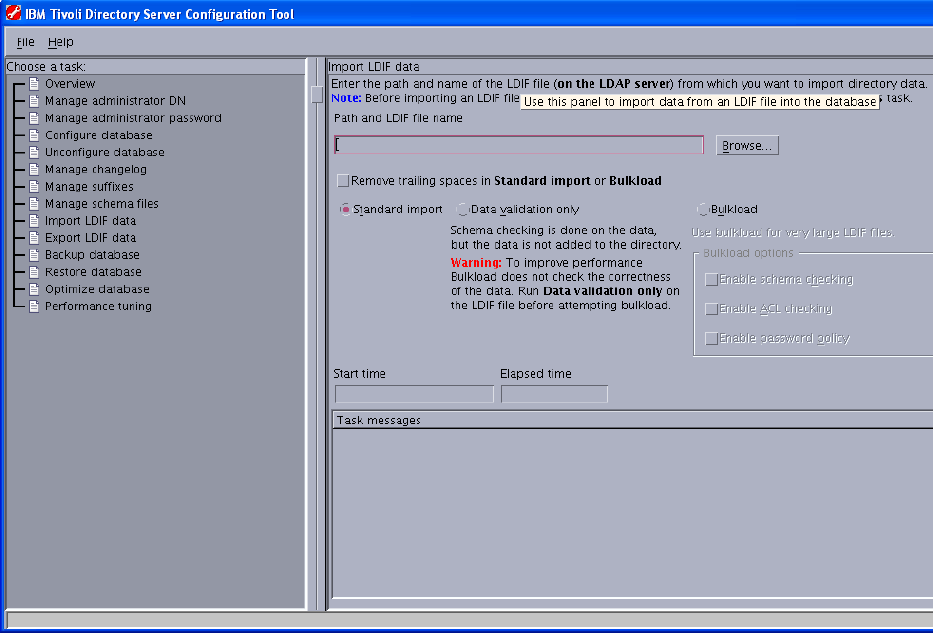Click the Restore database page icon

point(35,272)
